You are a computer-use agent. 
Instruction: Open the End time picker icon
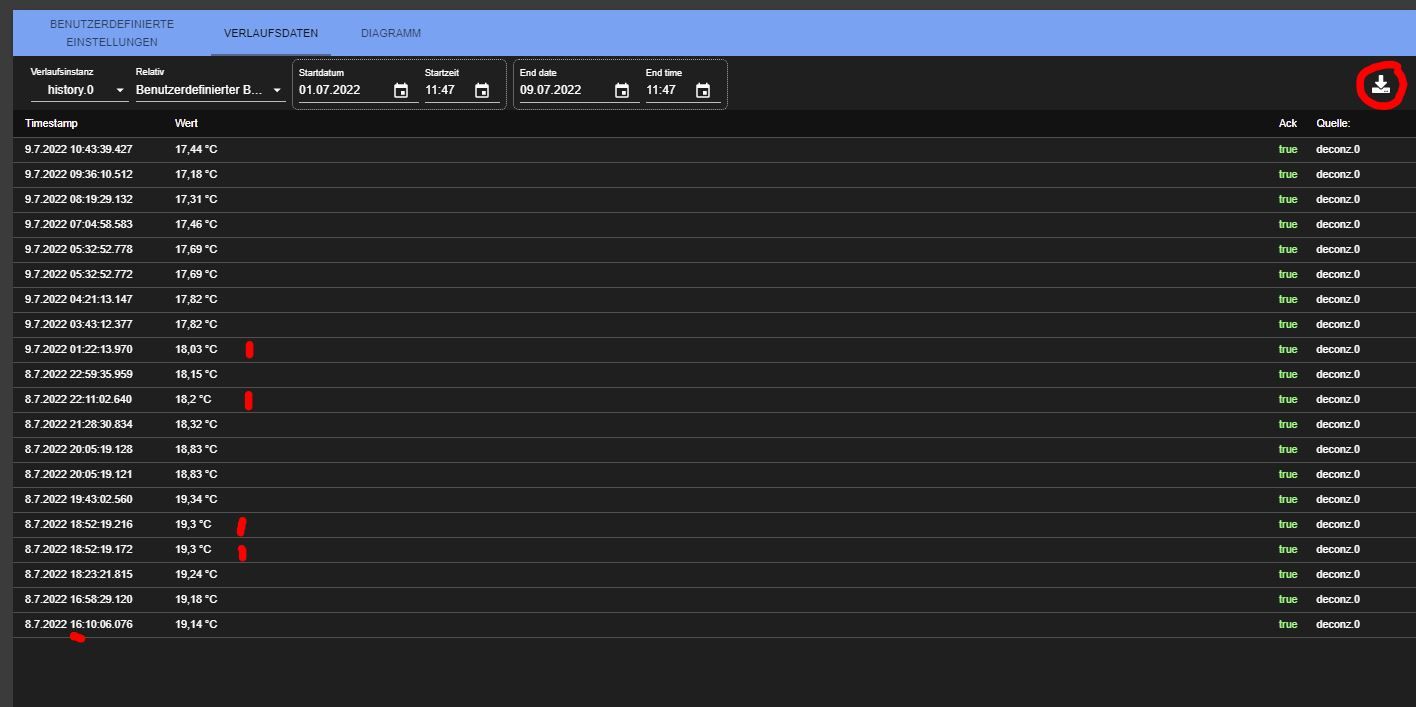pos(703,91)
